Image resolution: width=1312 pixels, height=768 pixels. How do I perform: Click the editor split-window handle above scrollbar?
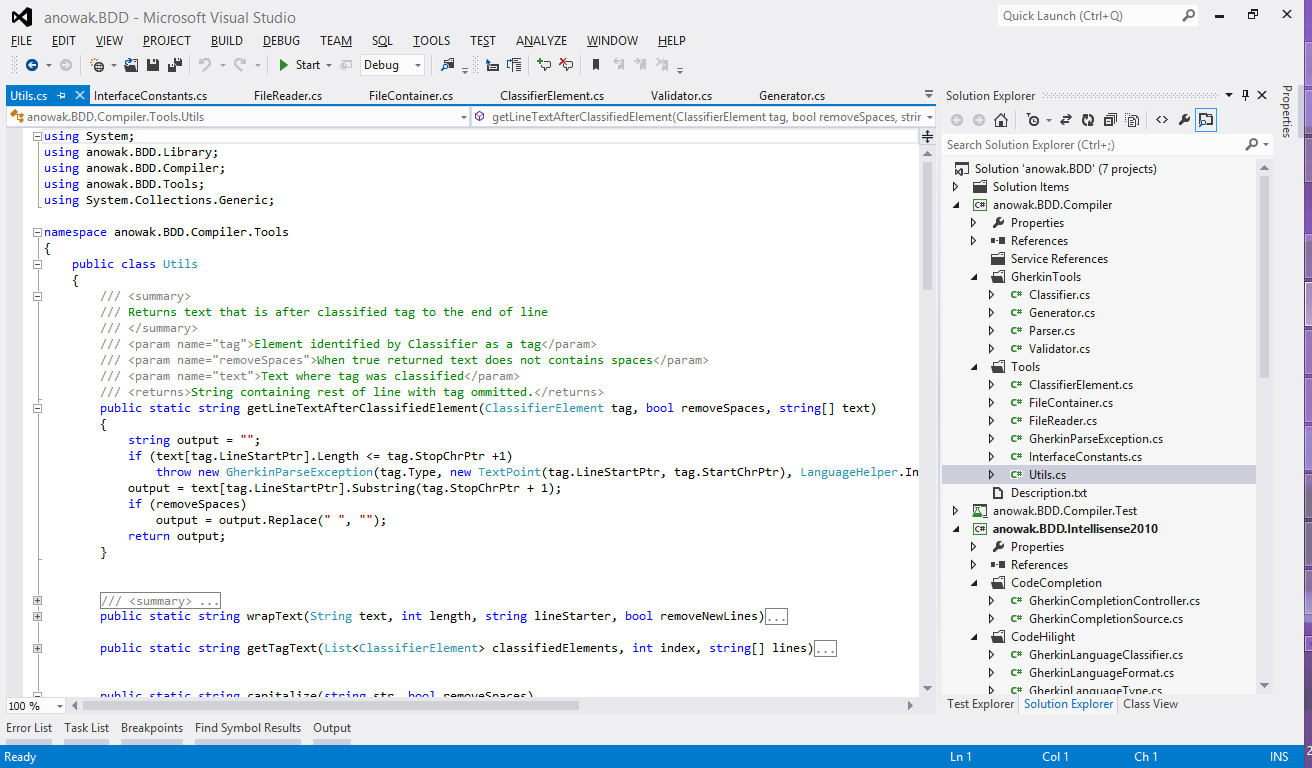928,135
